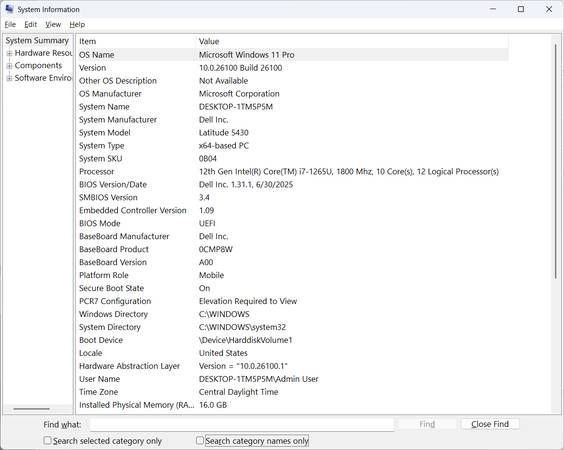Expand the Hardware Resources tree node
564x450 pixels.
pos(10,54)
